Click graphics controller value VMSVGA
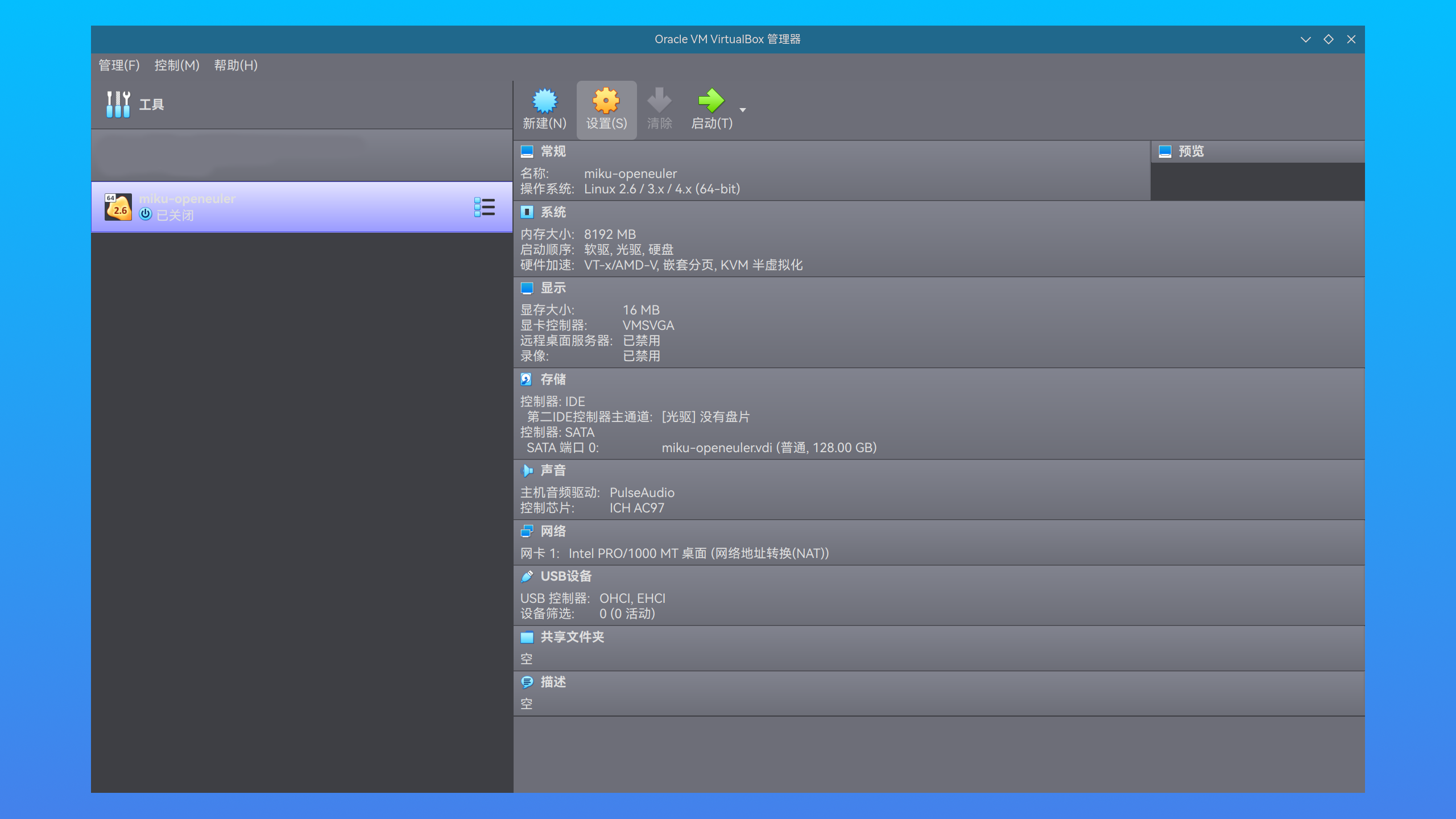1456x819 pixels. tap(648, 325)
